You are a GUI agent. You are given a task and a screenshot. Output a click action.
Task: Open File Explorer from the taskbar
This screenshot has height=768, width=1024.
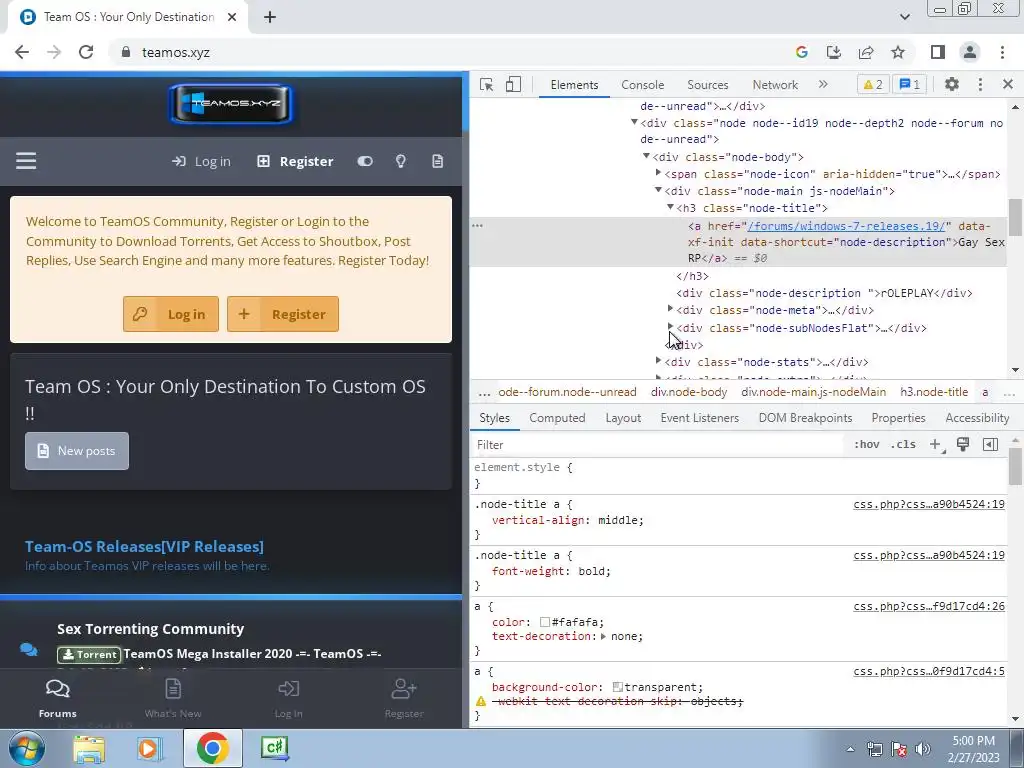pos(89,748)
